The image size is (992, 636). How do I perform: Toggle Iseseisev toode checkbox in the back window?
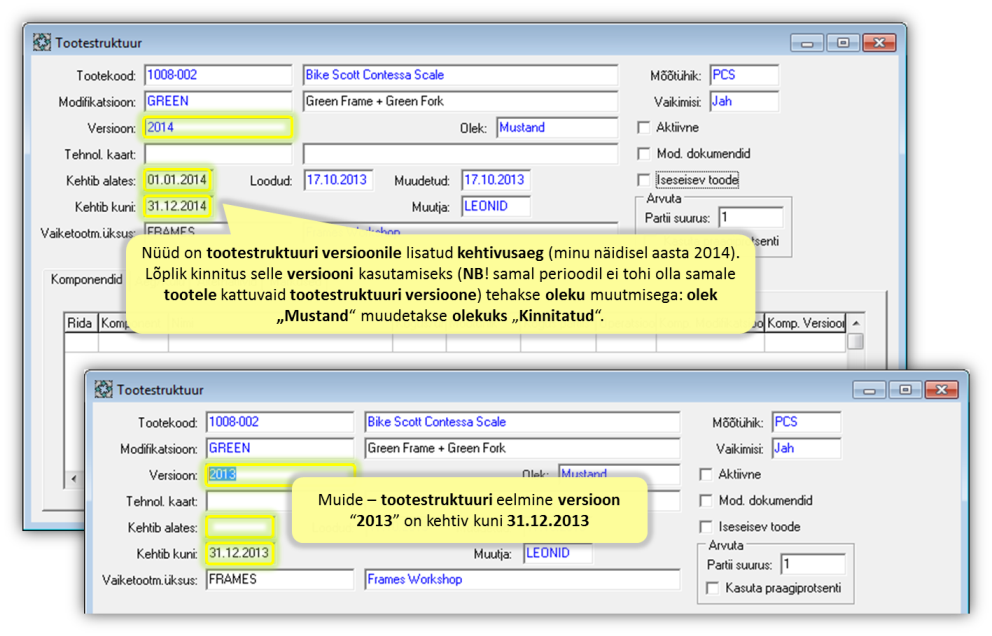coord(643,180)
